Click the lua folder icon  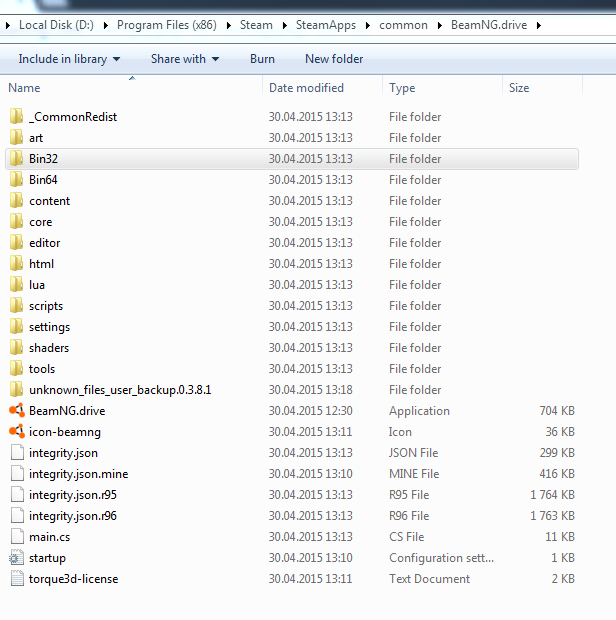pos(17,284)
